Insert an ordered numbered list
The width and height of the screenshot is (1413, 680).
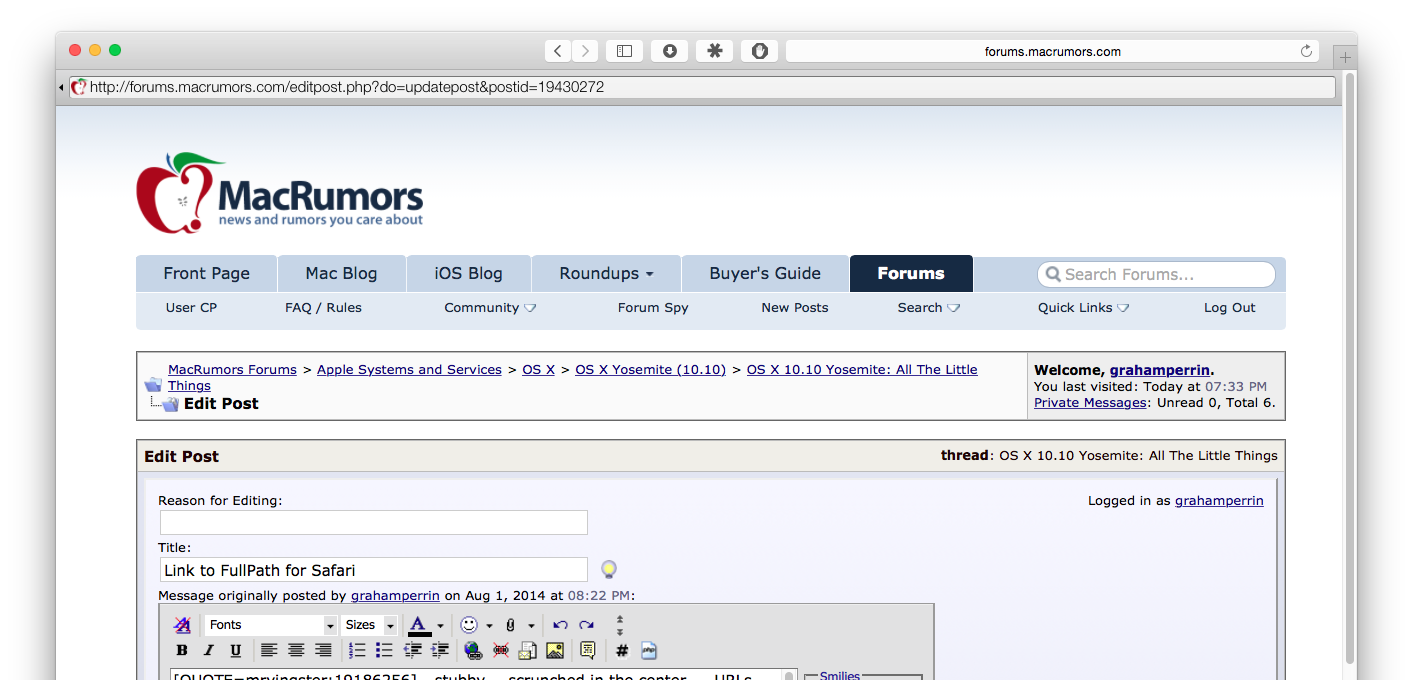357,651
